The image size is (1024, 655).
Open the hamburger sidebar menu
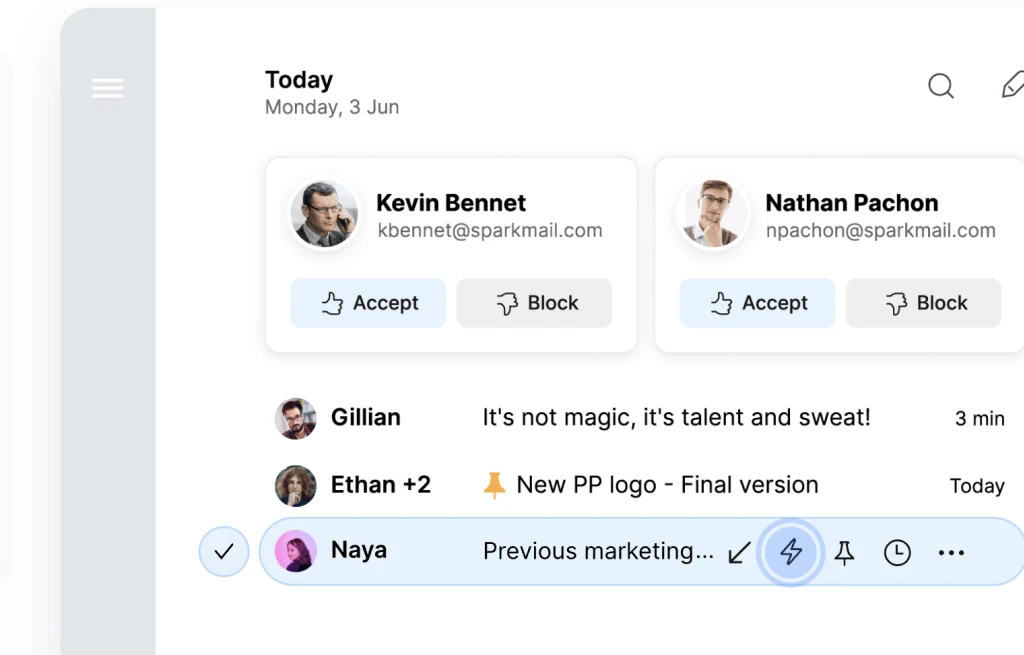point(108,88)
